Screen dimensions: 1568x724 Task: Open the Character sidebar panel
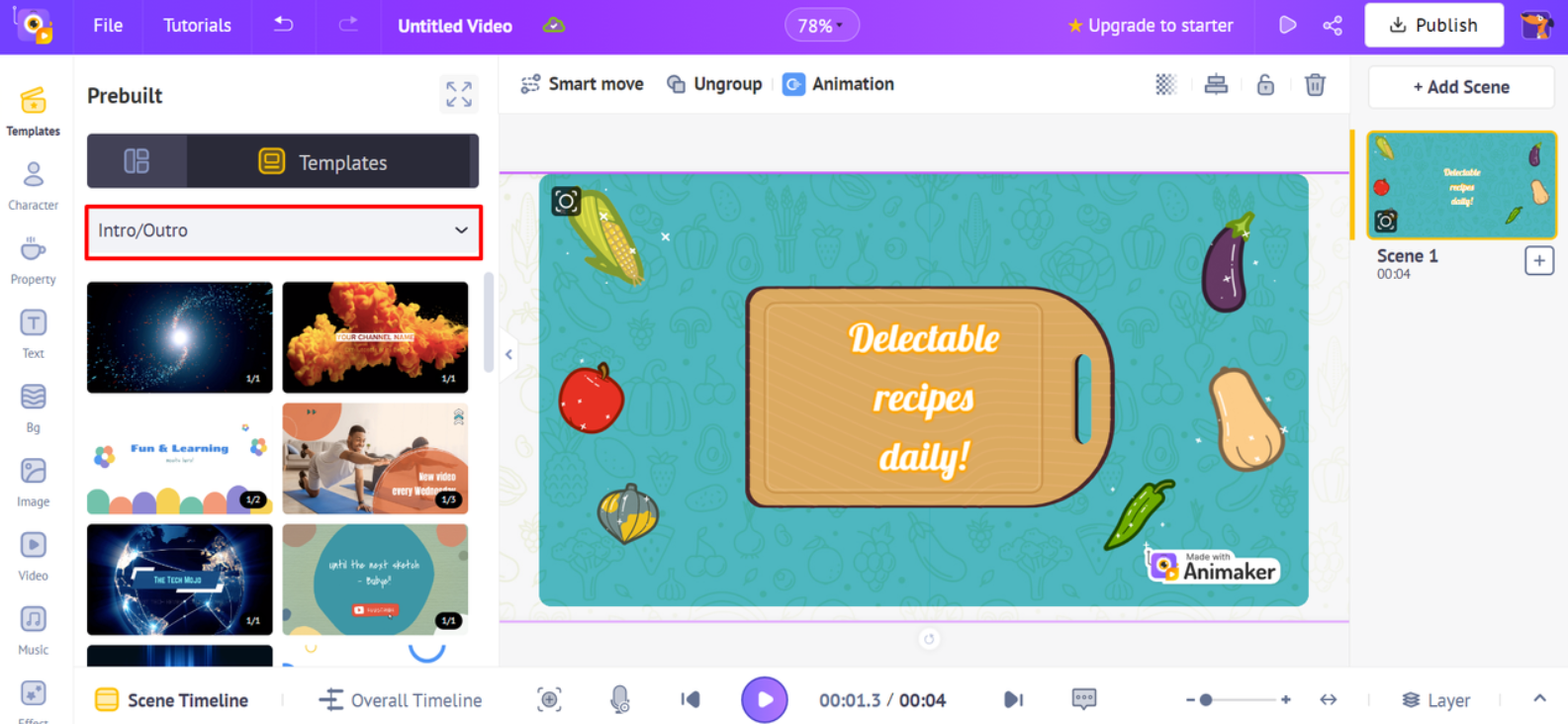point(33,186)
